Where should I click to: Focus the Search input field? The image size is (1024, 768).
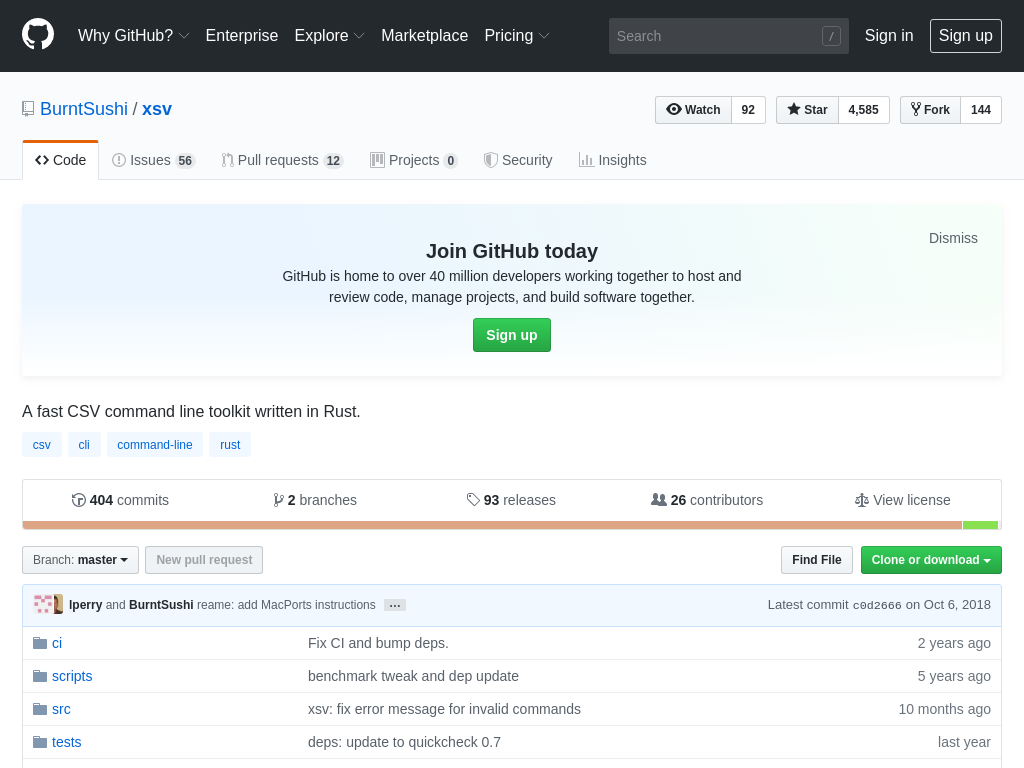717,36
